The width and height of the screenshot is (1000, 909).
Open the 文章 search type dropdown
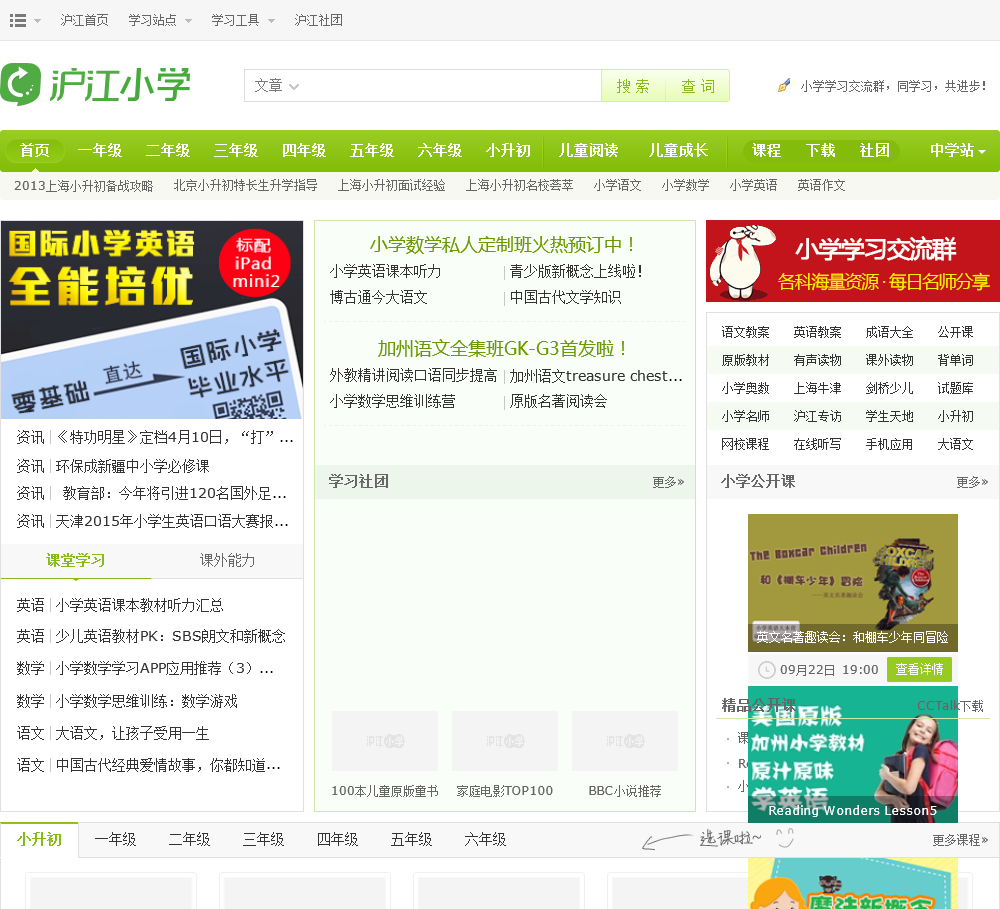click(x=276, y=85)
